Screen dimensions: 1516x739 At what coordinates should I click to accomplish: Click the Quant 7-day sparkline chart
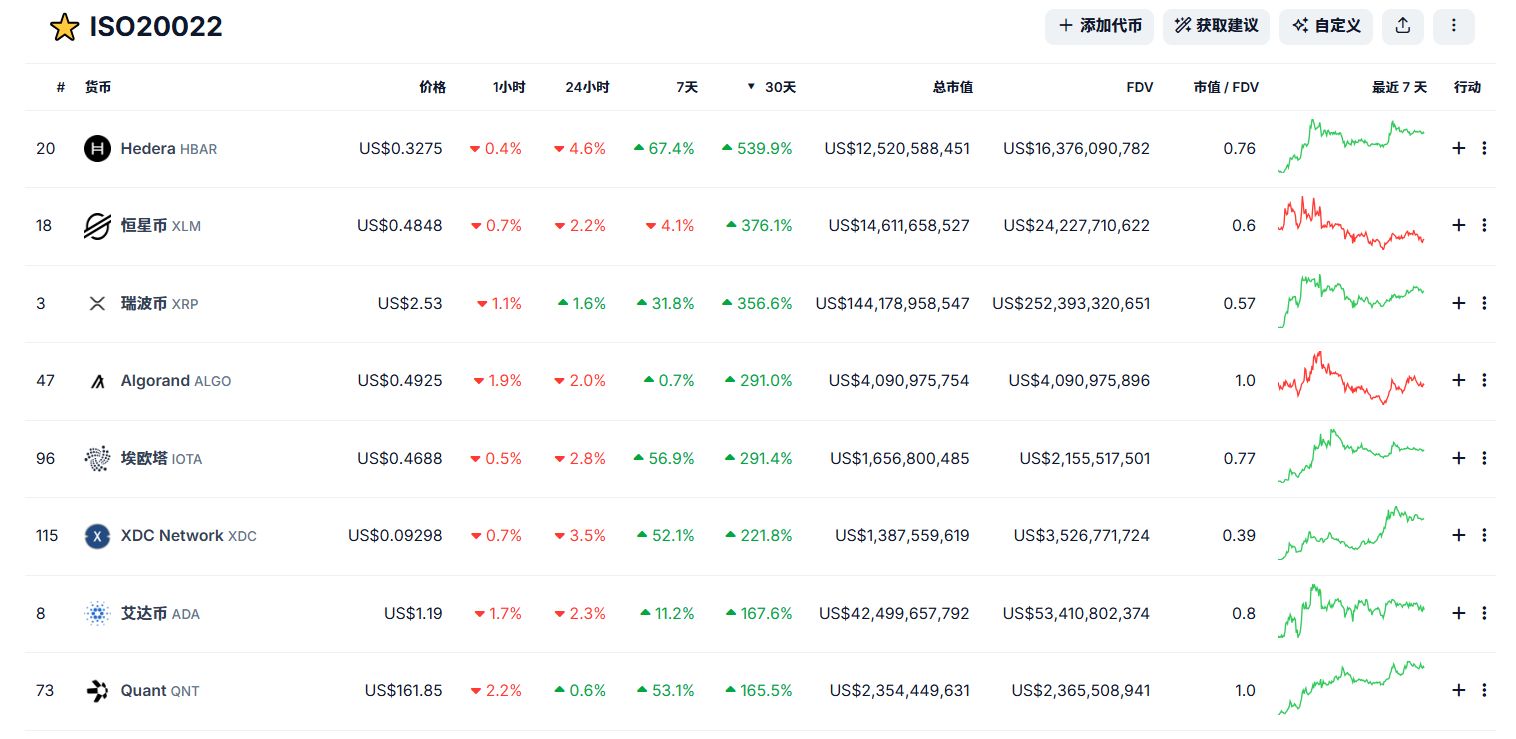[1351, 688]
